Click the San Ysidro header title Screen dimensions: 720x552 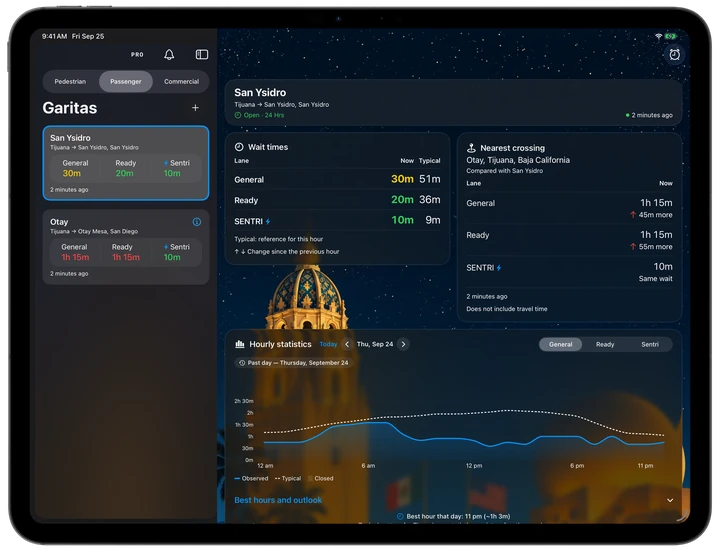click(260, 92)
